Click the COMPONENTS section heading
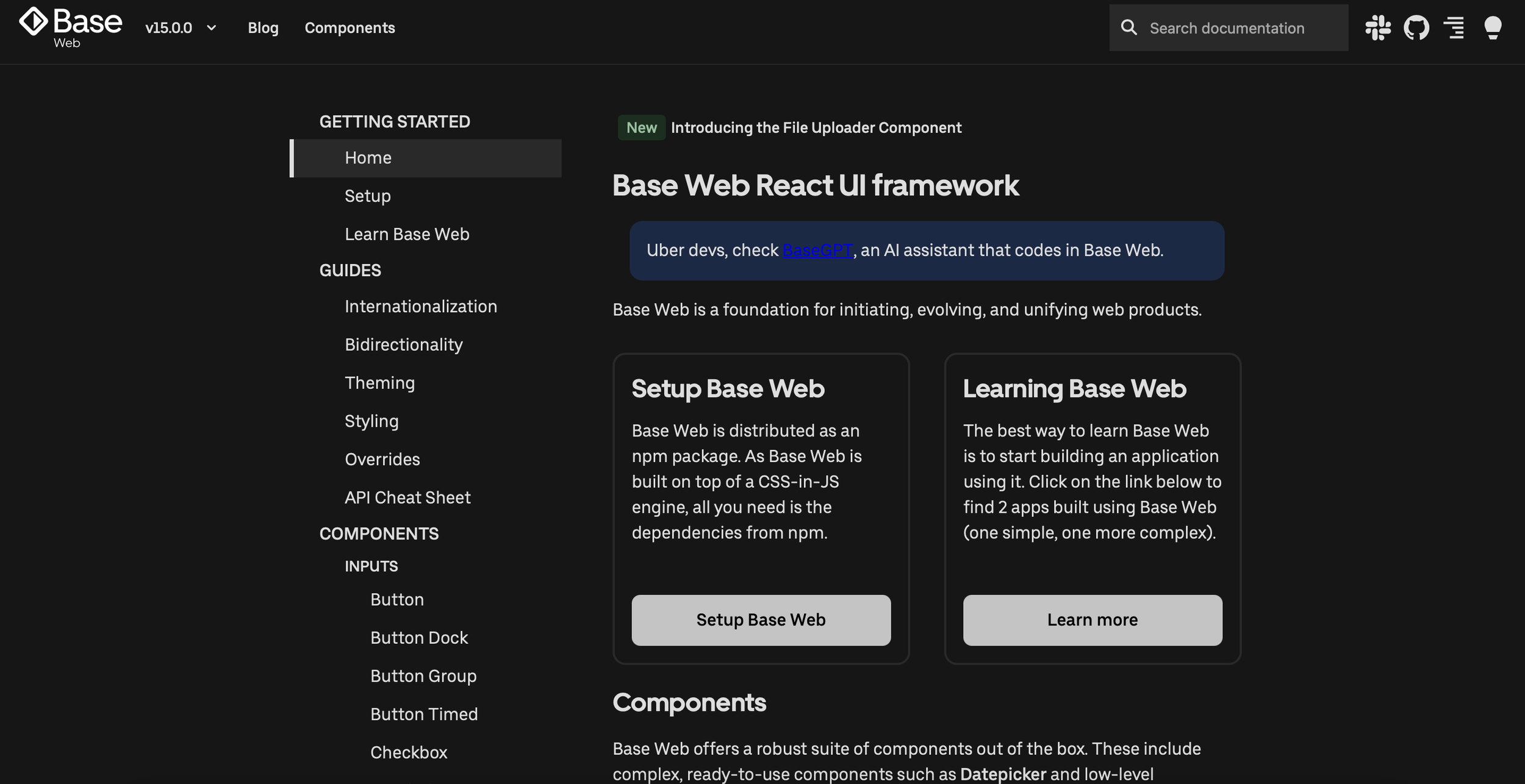The image size is (1525, 784). tap(379, 534)
